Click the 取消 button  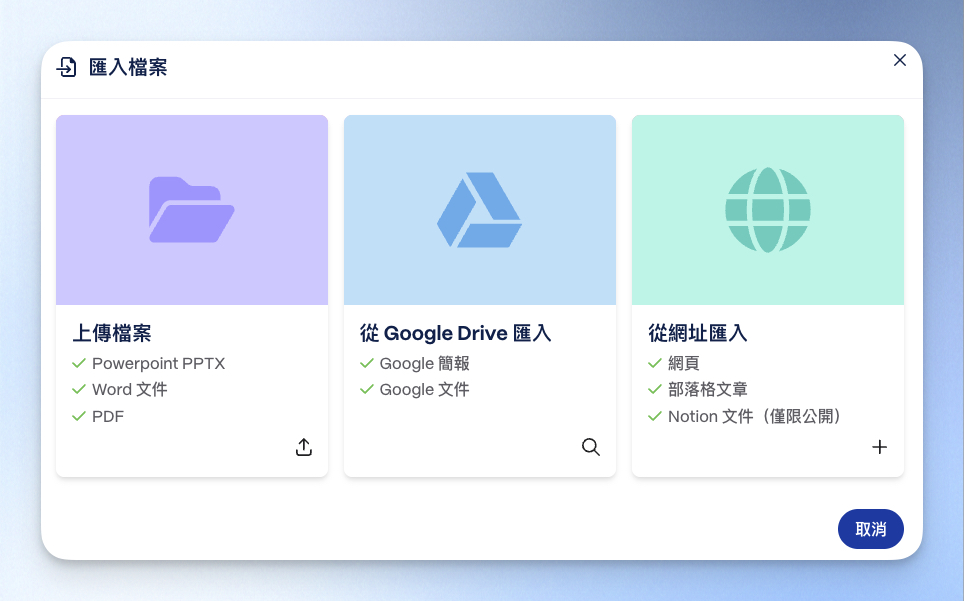(870, 528)
